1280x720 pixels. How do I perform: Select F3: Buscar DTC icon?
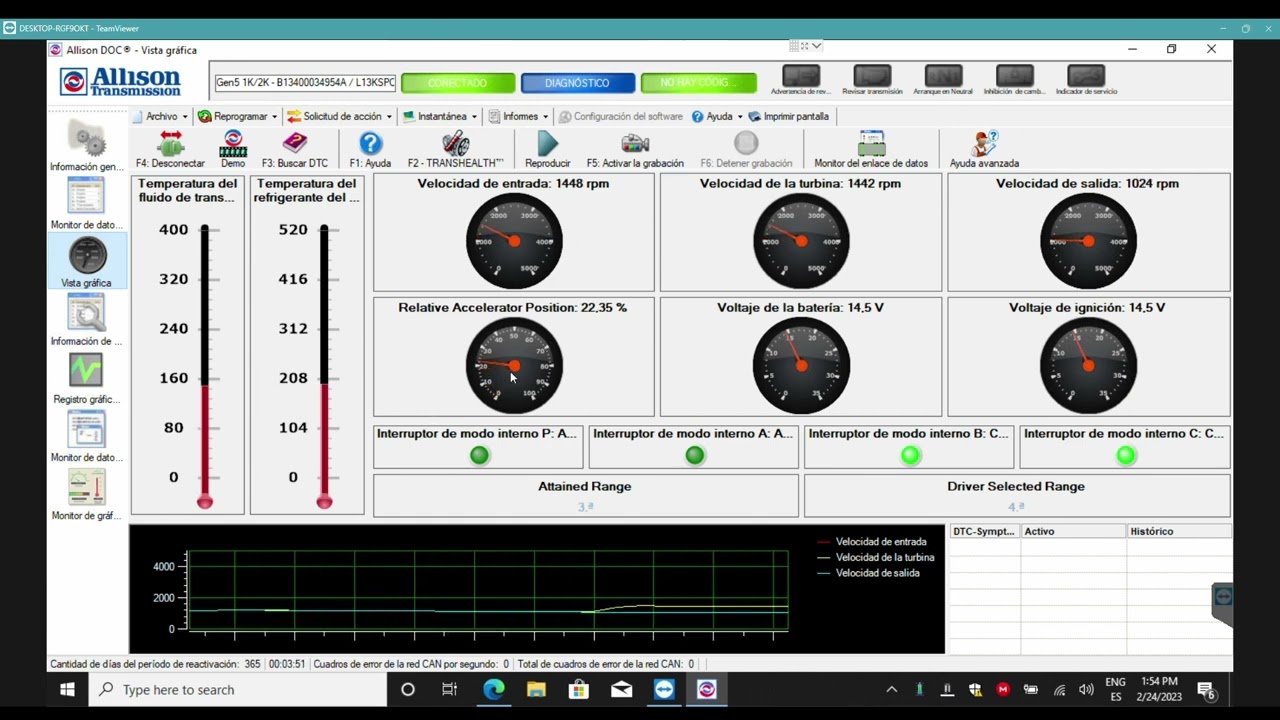pos(295,144)
